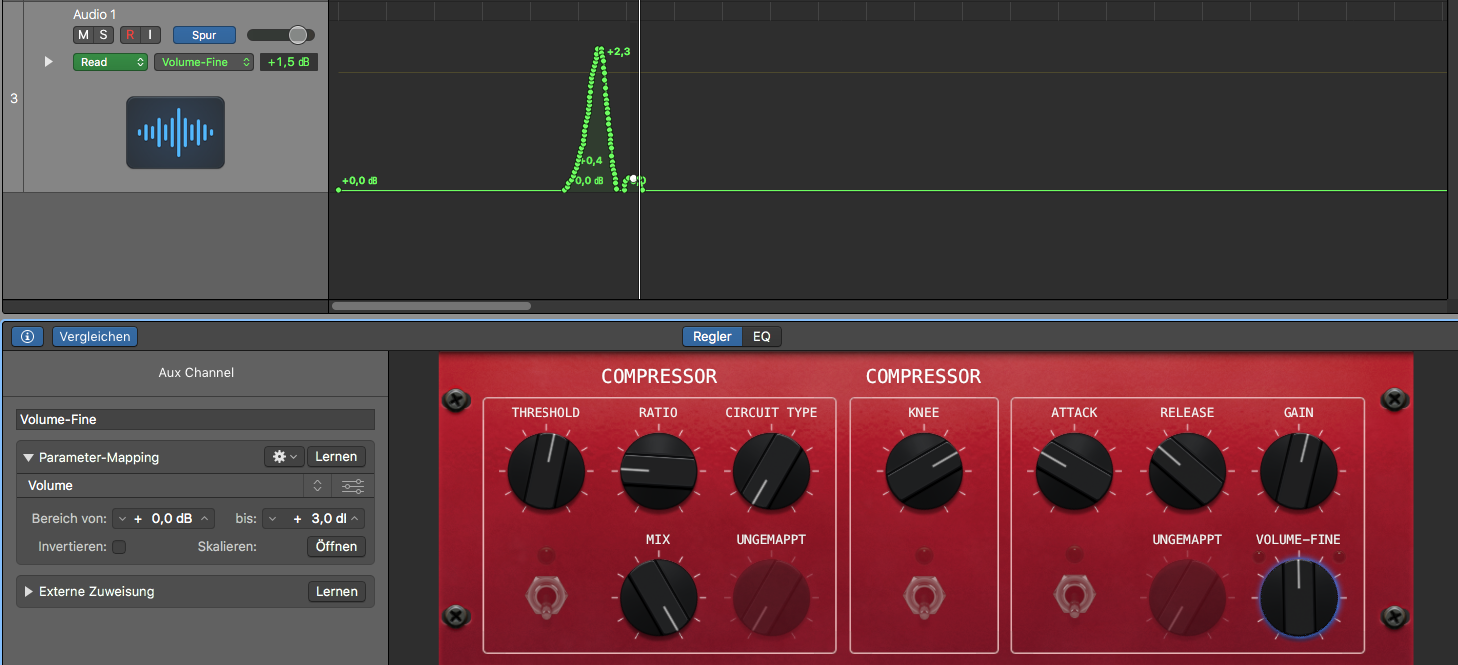Open the gear menu in Parameter-Mapping
The height and width of the screenshot is (665, 1458).
tap(283, 457)
